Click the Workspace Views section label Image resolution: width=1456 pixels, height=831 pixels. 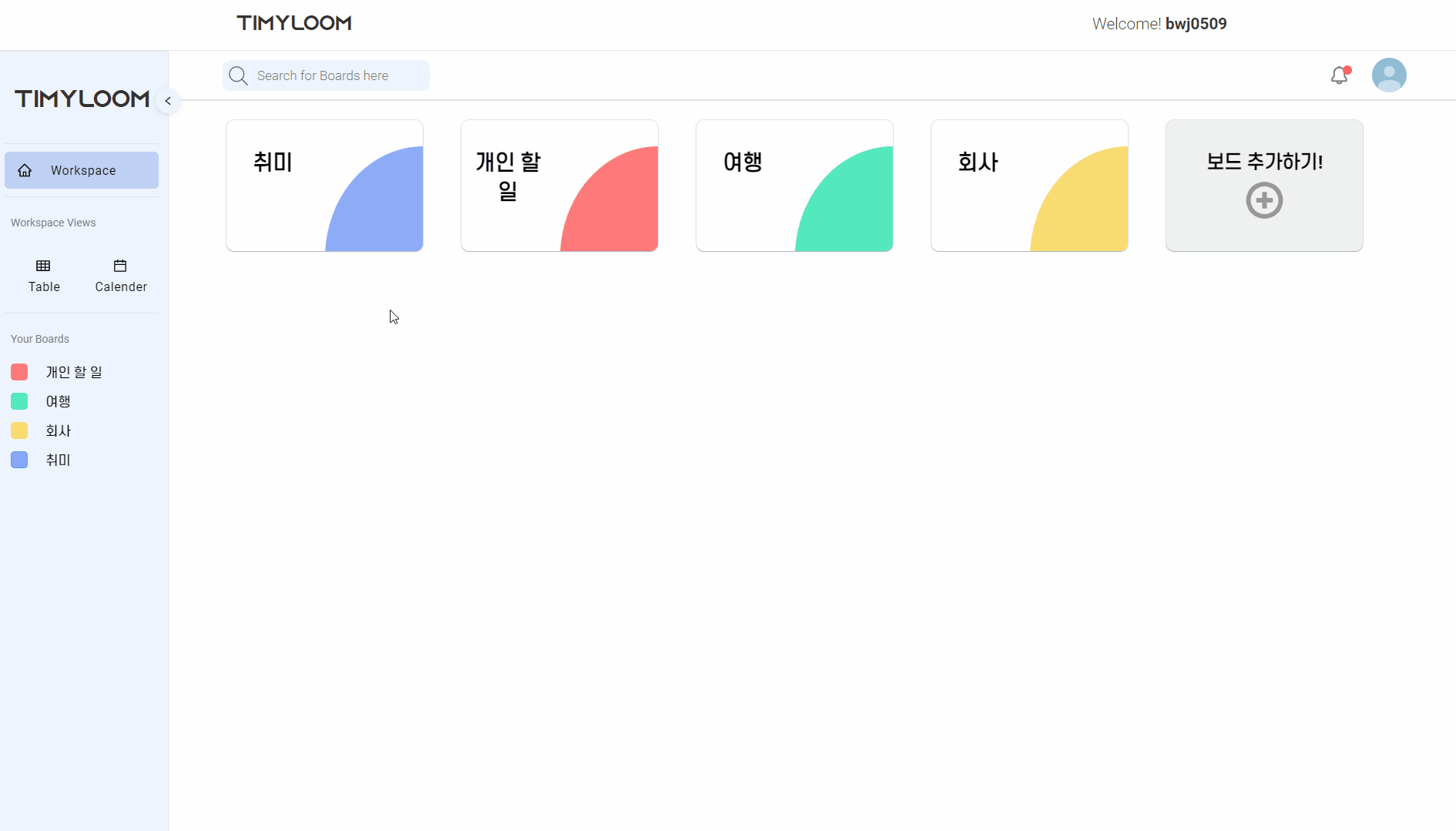52,222
